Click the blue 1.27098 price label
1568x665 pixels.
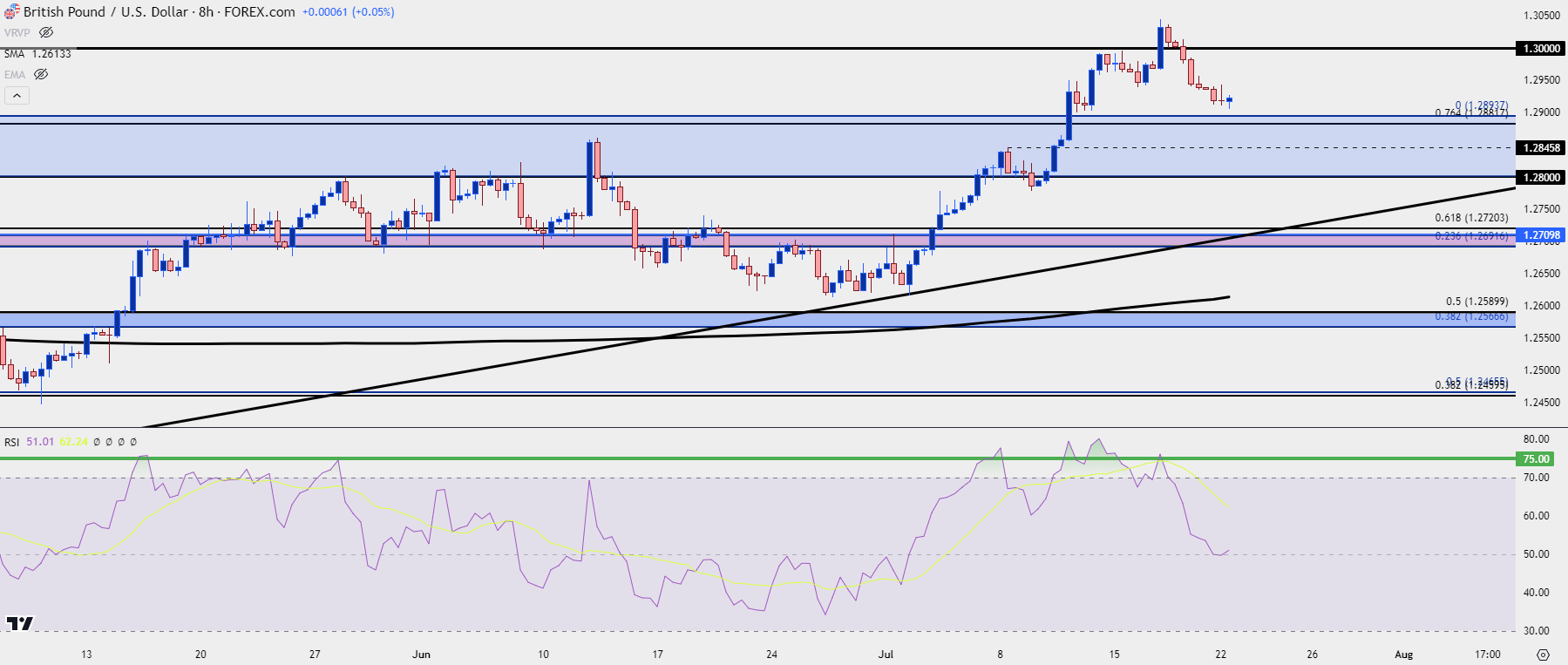pyautogui.click(x=1541, y=234)
